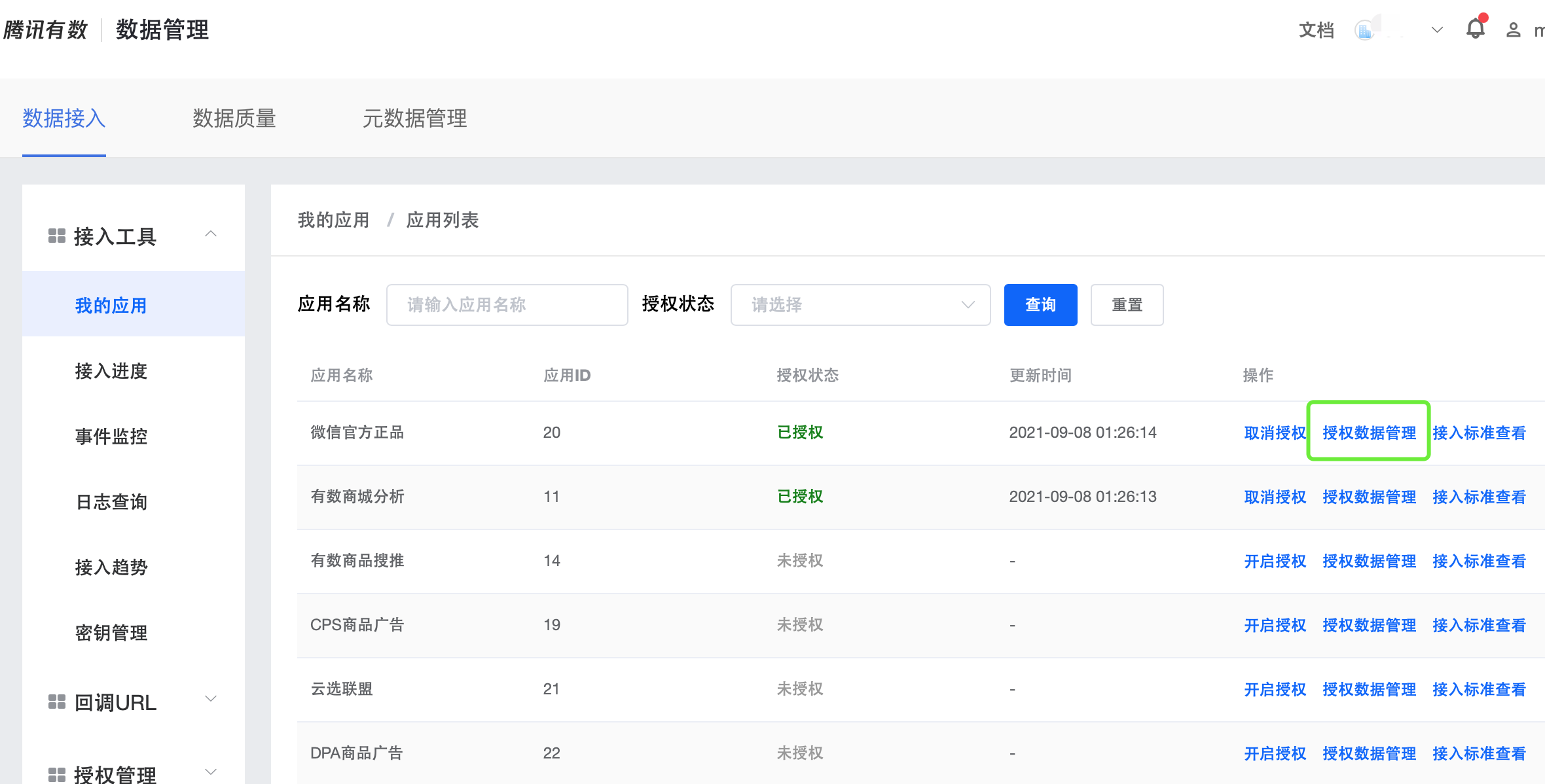Click 授权数据管理 for CPS商品广告

tap(1369, 625)
